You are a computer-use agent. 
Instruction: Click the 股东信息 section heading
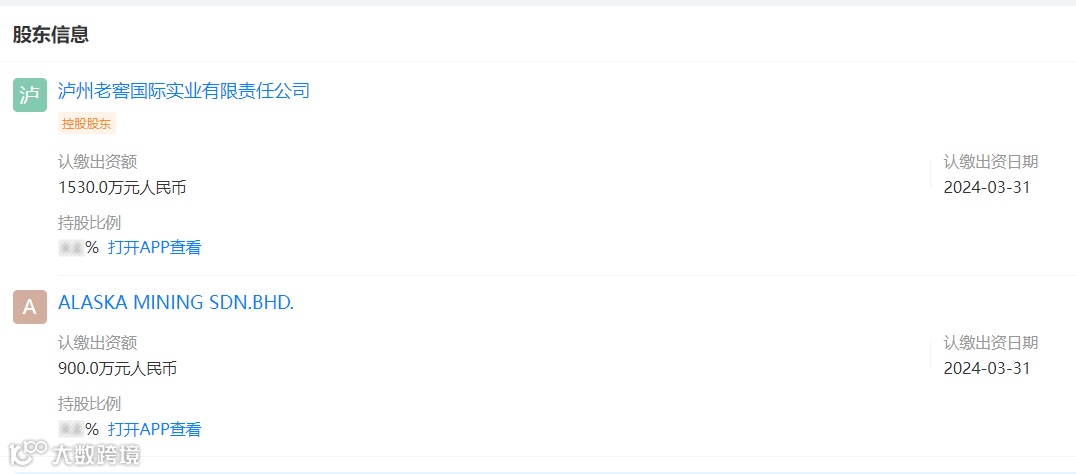(51, 35)
